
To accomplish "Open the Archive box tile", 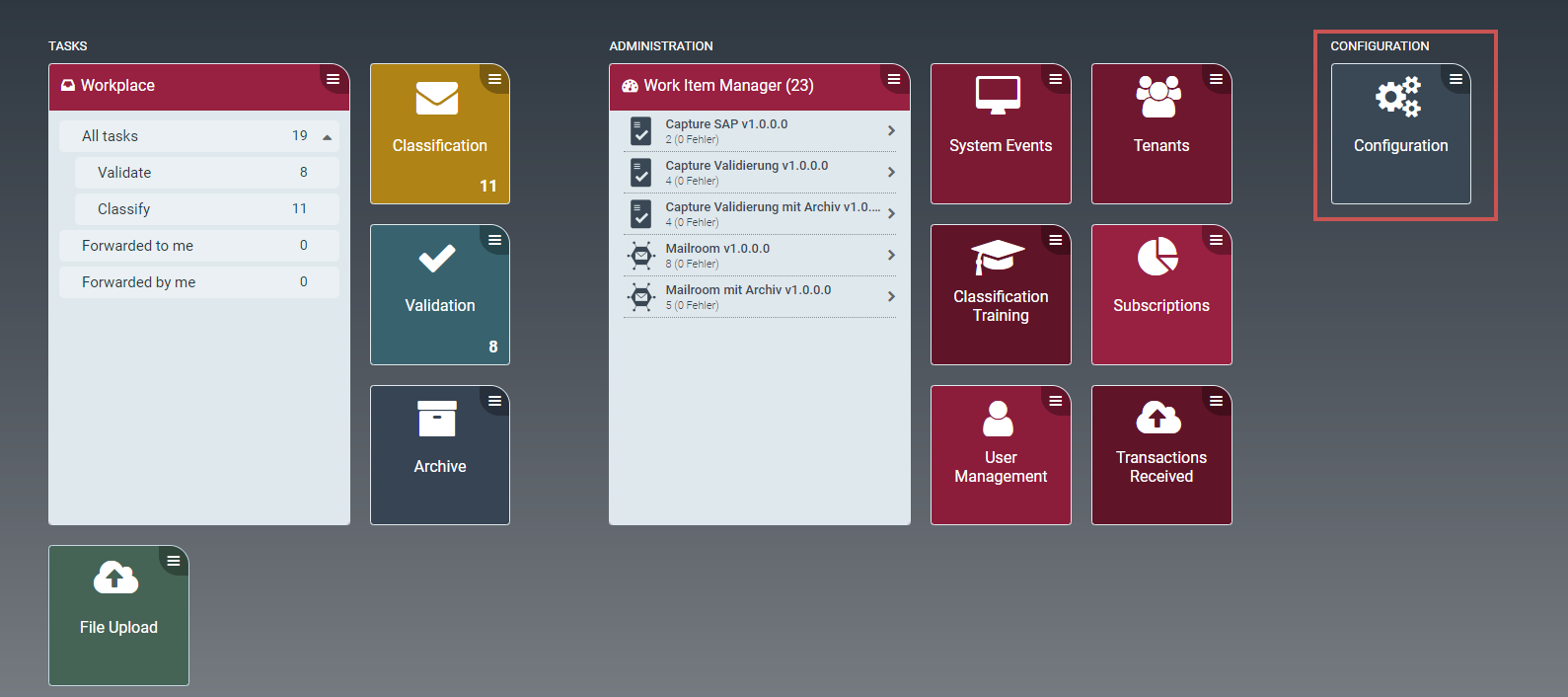I will pos(439,455).
